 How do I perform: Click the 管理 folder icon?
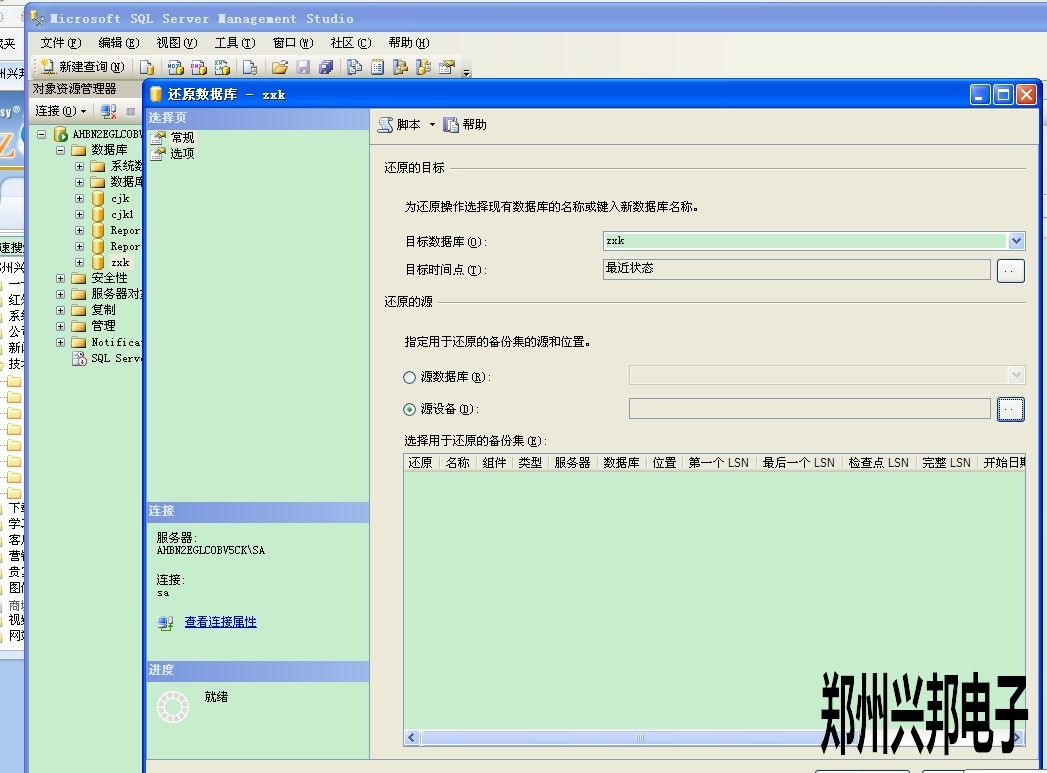coord(79,326)
